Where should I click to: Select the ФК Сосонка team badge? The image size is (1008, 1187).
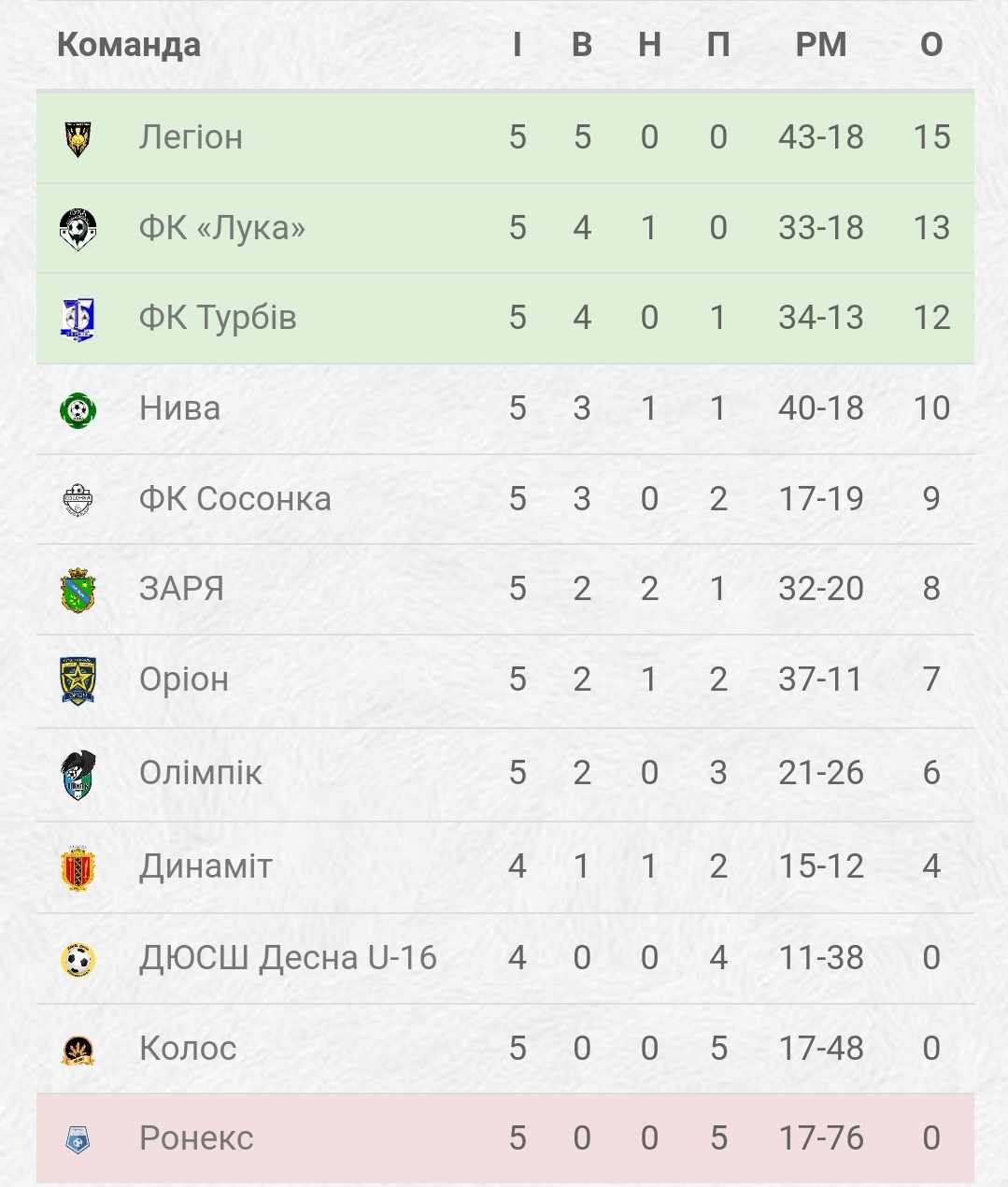point(78,500)
